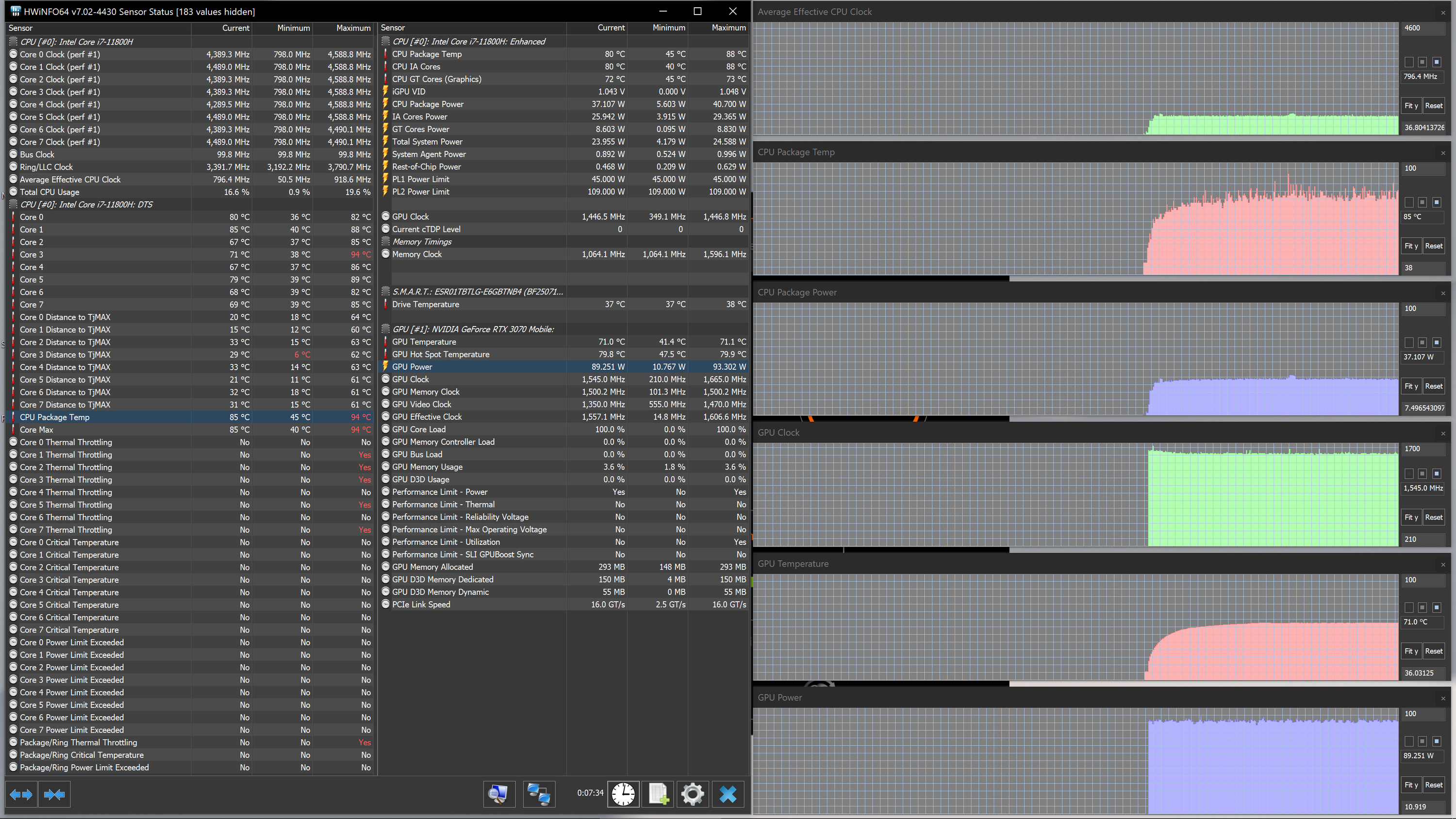Click the network remote monitors icon
Viewport: 1456px width, 819px height.
point(538,794)
